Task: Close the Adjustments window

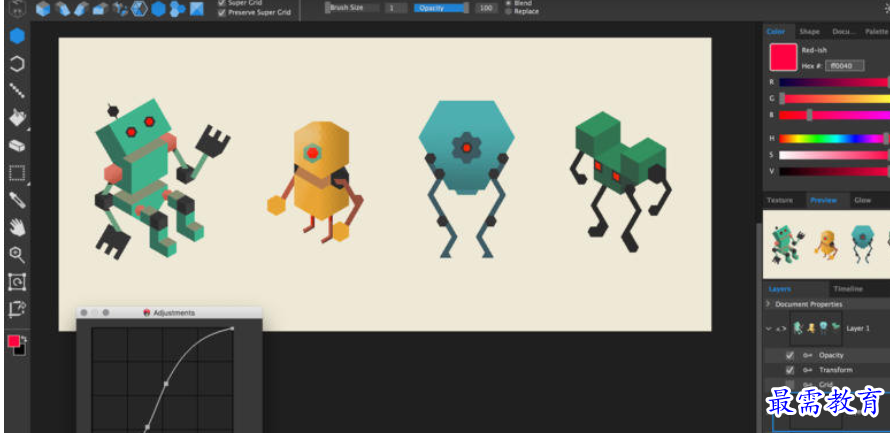Action: [x=84, y=313]
